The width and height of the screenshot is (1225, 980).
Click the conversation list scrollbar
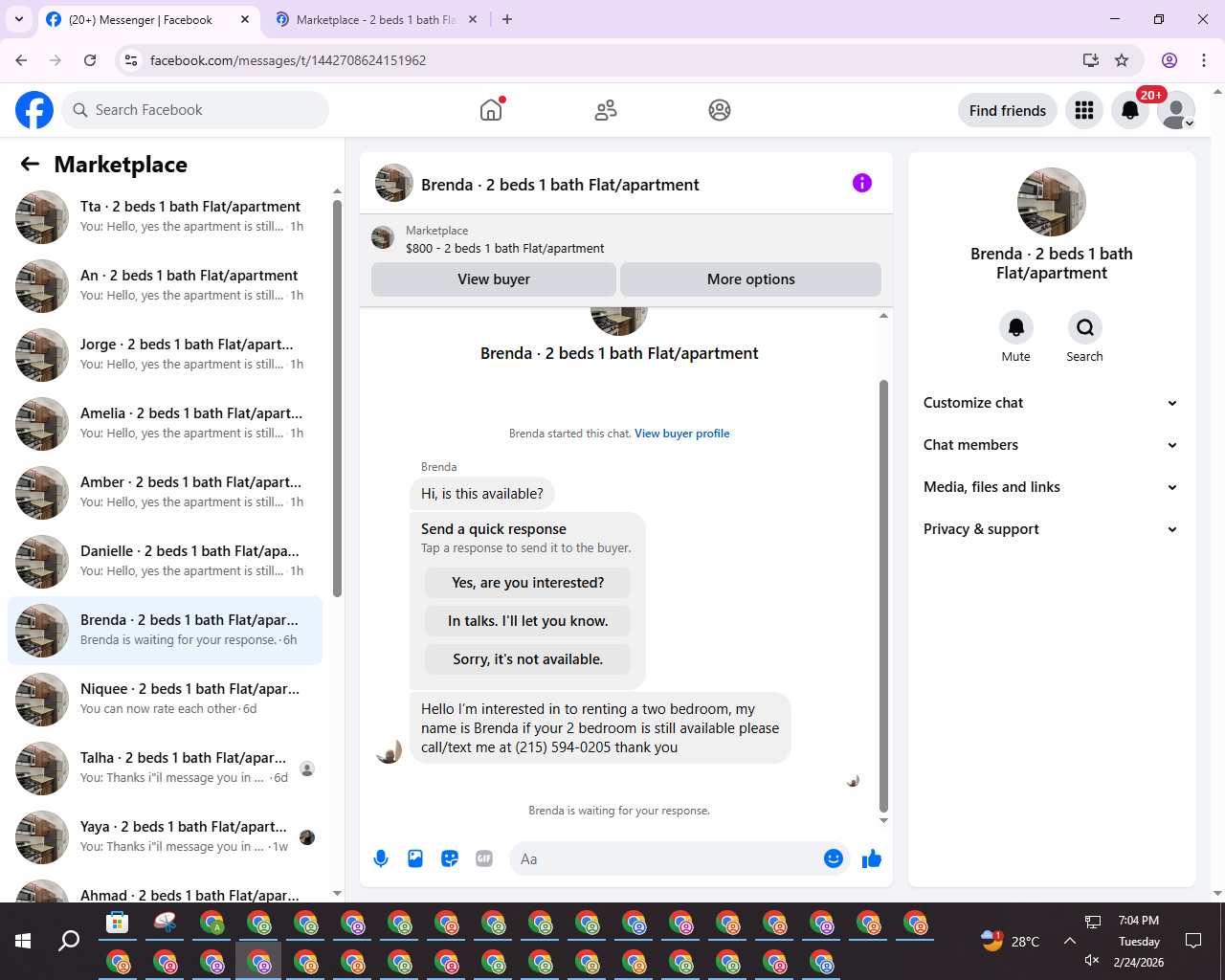pyautogui.click(x=337, y=397)
